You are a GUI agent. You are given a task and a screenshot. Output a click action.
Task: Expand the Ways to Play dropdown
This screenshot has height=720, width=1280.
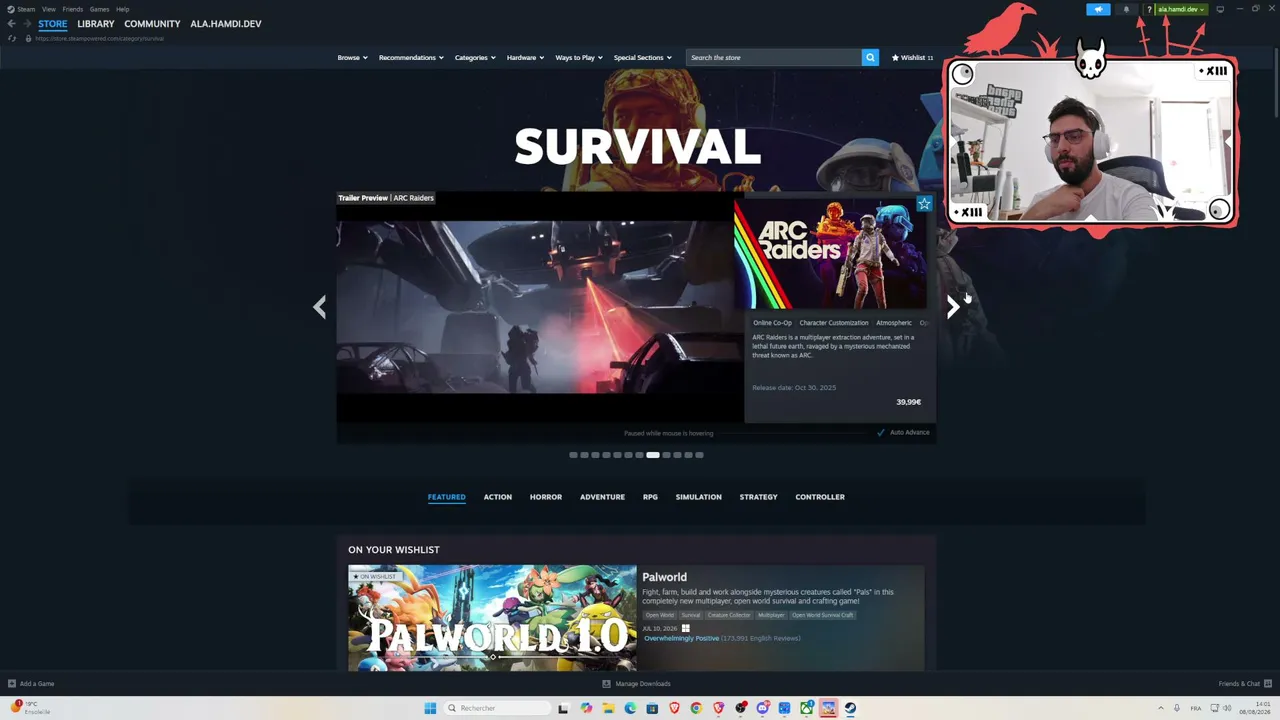[579, 58]
